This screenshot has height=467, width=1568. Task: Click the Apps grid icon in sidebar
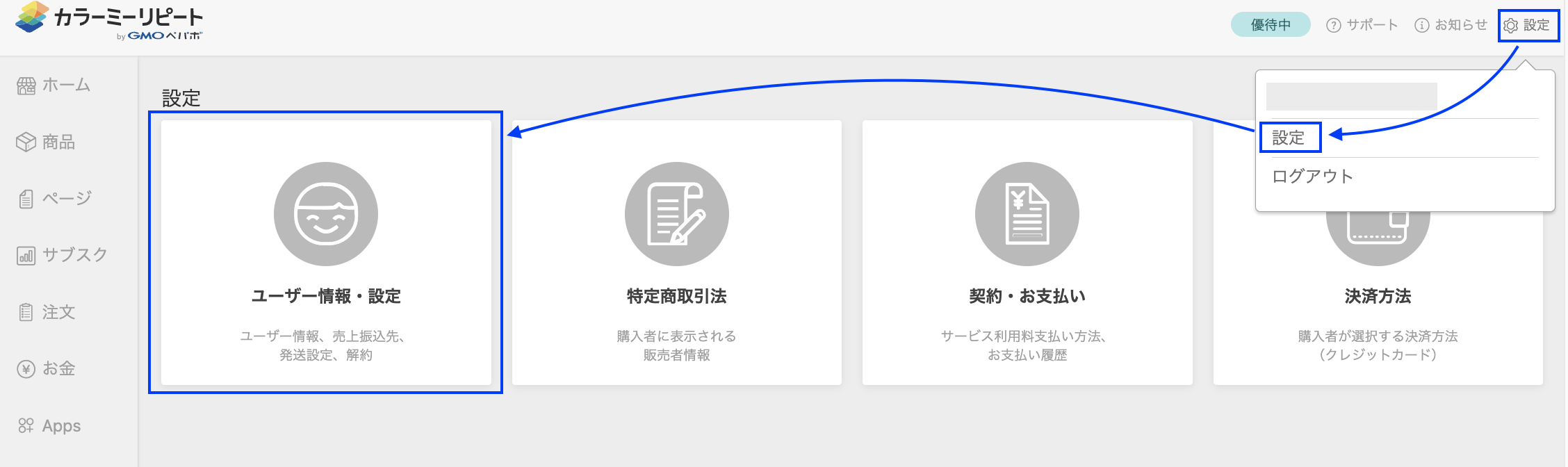tap(26, 425)
